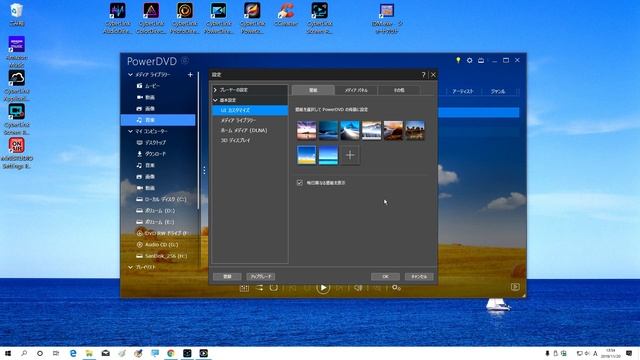Open PowerDVD settings gear in title bar
This screenshot has height=360, width=640.
469,60
